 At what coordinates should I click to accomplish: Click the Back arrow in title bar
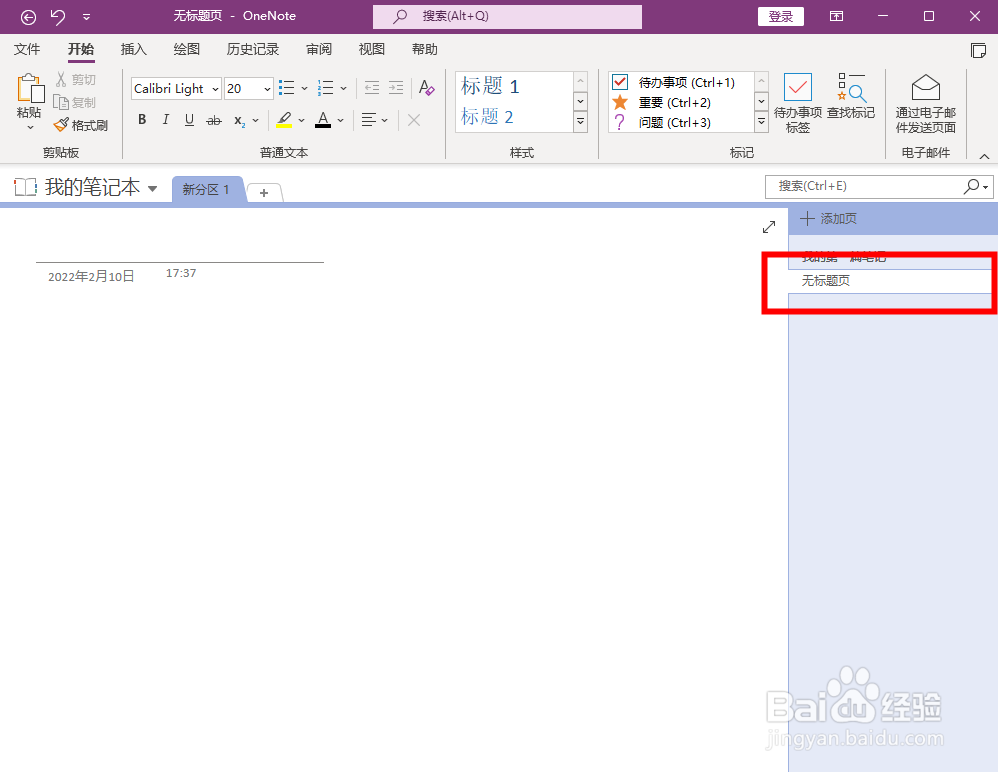click(28, 17)
